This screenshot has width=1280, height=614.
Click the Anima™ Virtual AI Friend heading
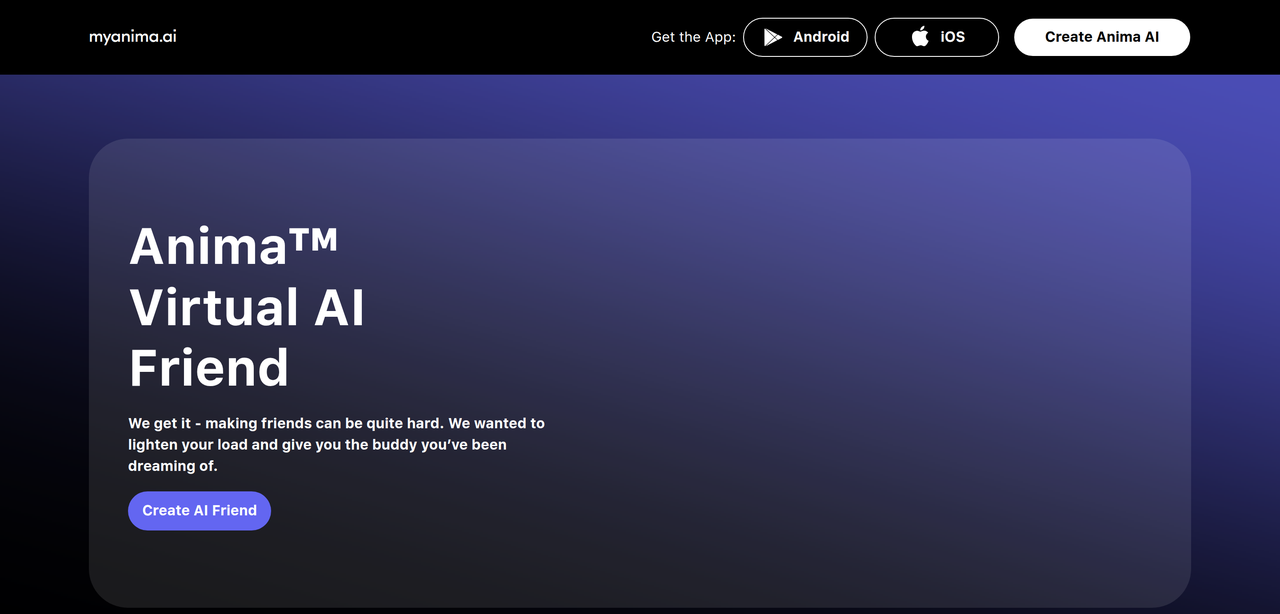coord(247,306)
